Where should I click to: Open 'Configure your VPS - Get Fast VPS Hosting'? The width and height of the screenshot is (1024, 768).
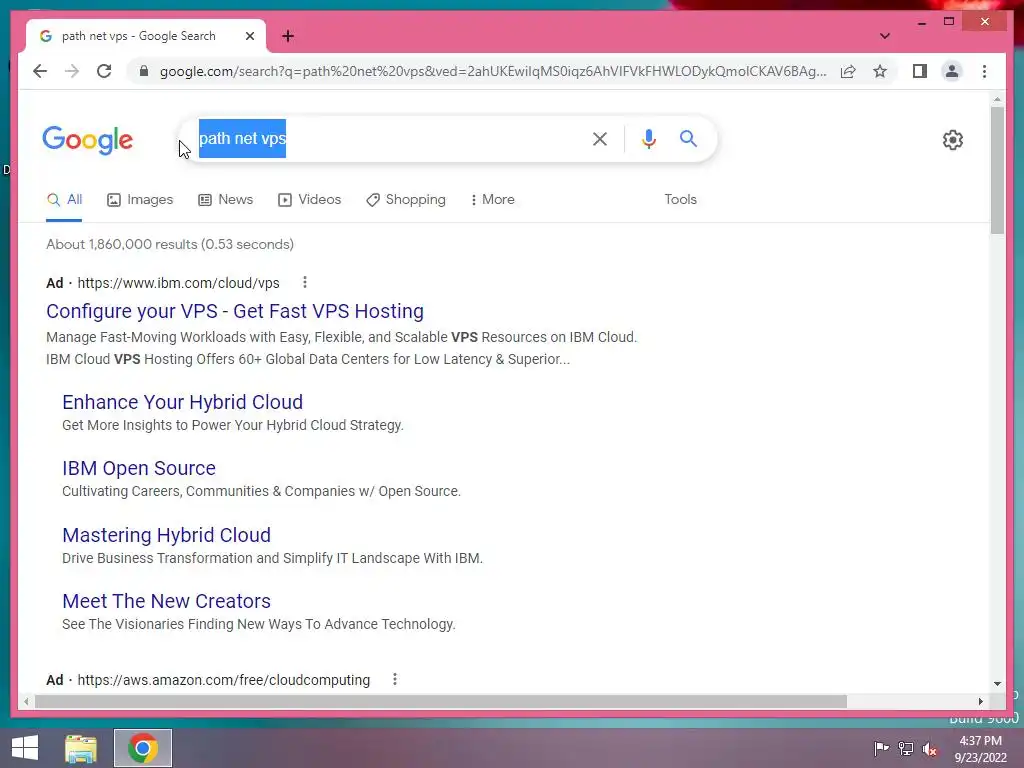point(235,311)
